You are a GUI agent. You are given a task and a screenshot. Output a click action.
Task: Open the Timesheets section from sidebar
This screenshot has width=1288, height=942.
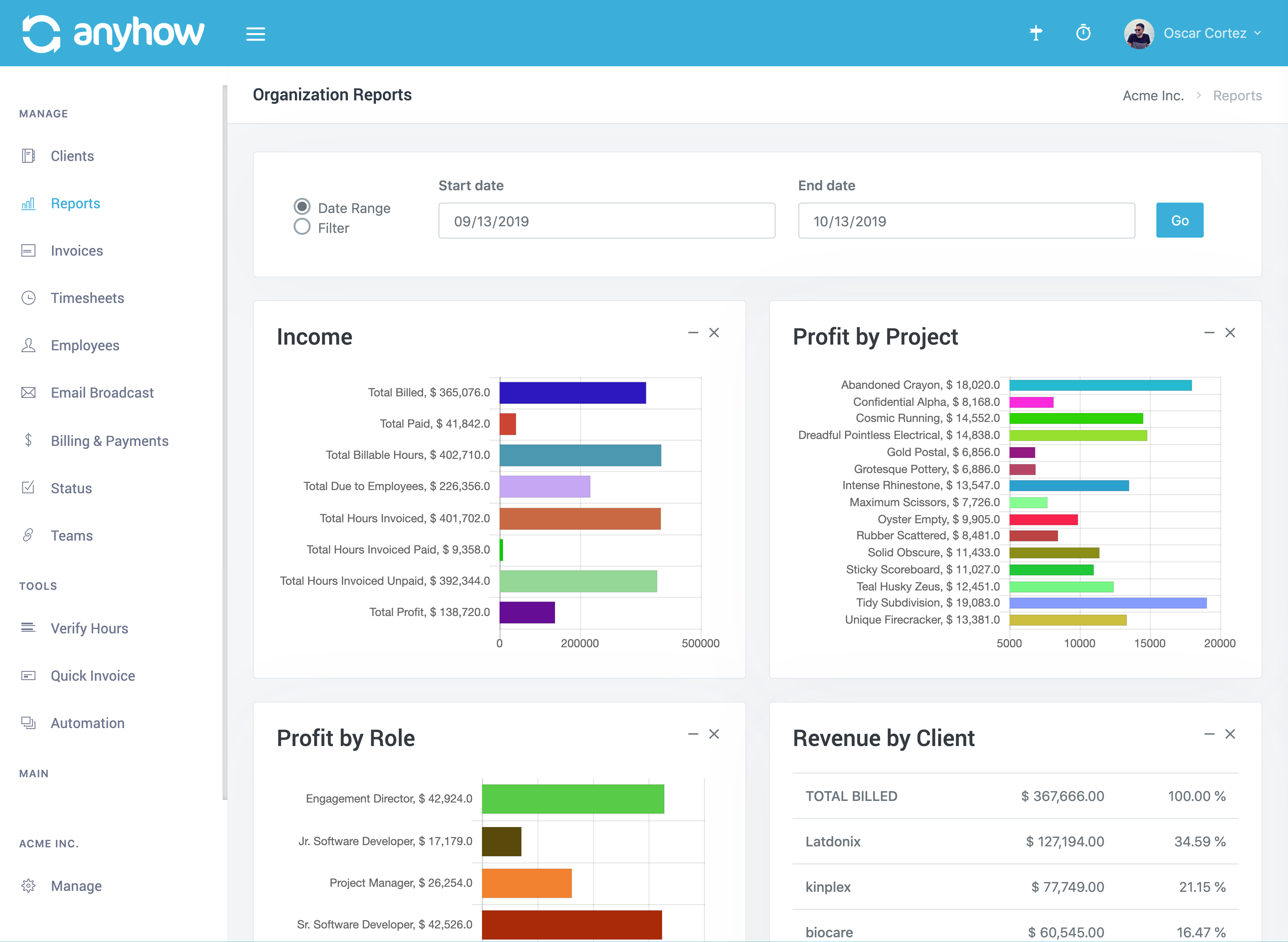(x=87, y=298)
